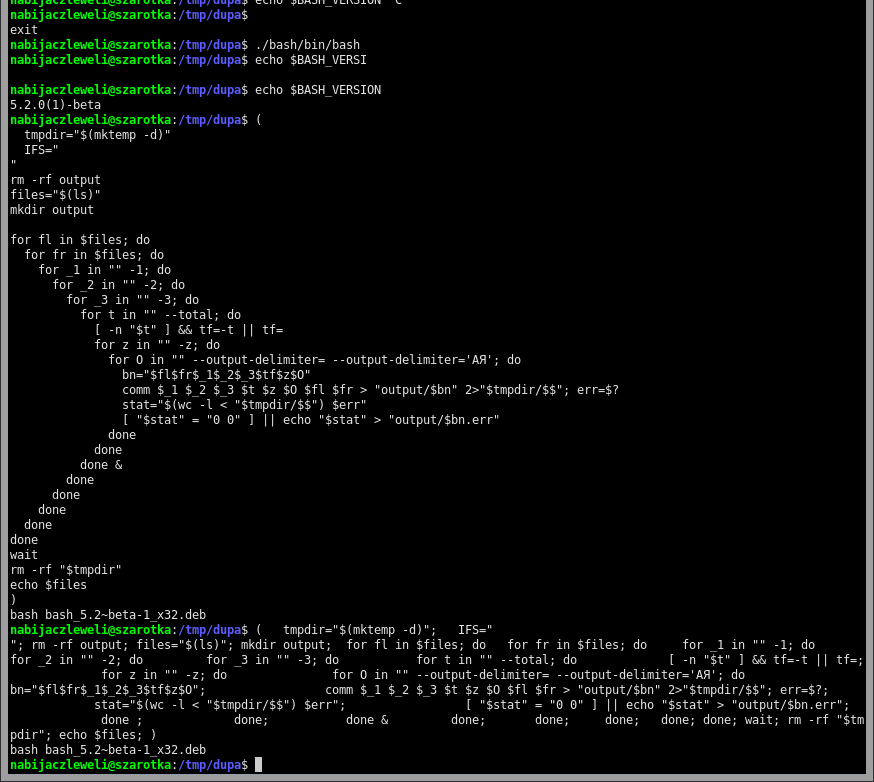Click the indented "for _1 in" loop line
Viewport: 874px width, 782px height.
tap(104, 270)
